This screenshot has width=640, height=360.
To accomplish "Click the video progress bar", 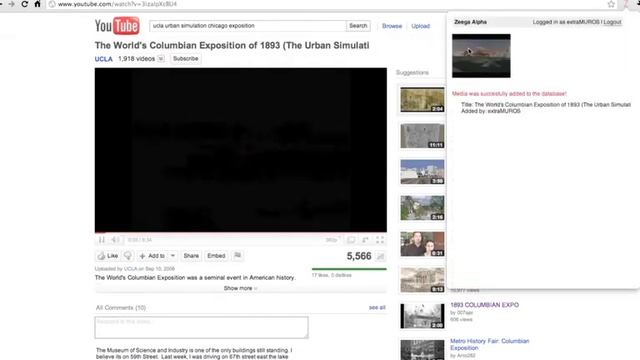I will pos(241,233).
